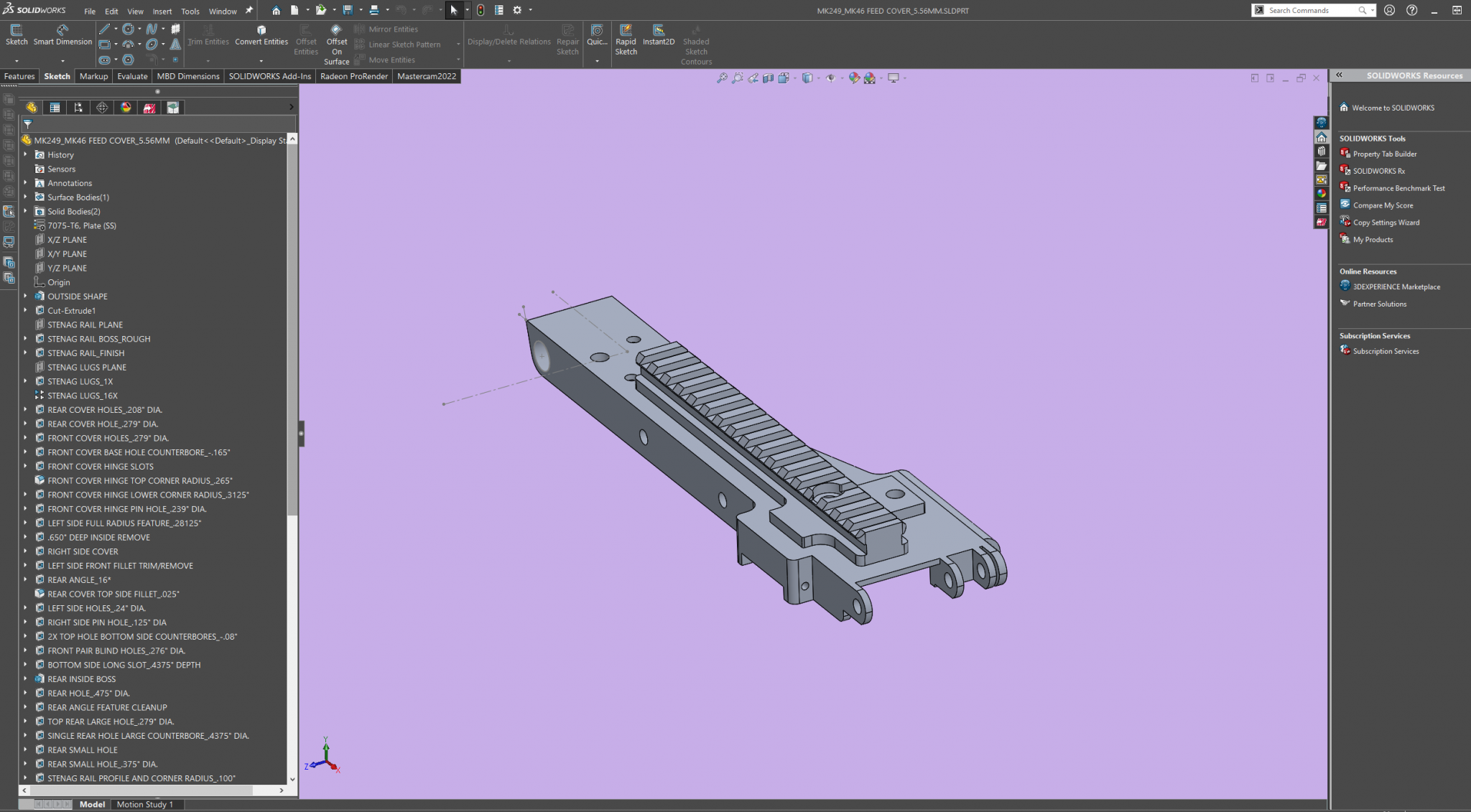Screen dimensions: 1471x812
Task: Click the Welcome to SOLIDWORKS link
Action: coord(1393,108)
